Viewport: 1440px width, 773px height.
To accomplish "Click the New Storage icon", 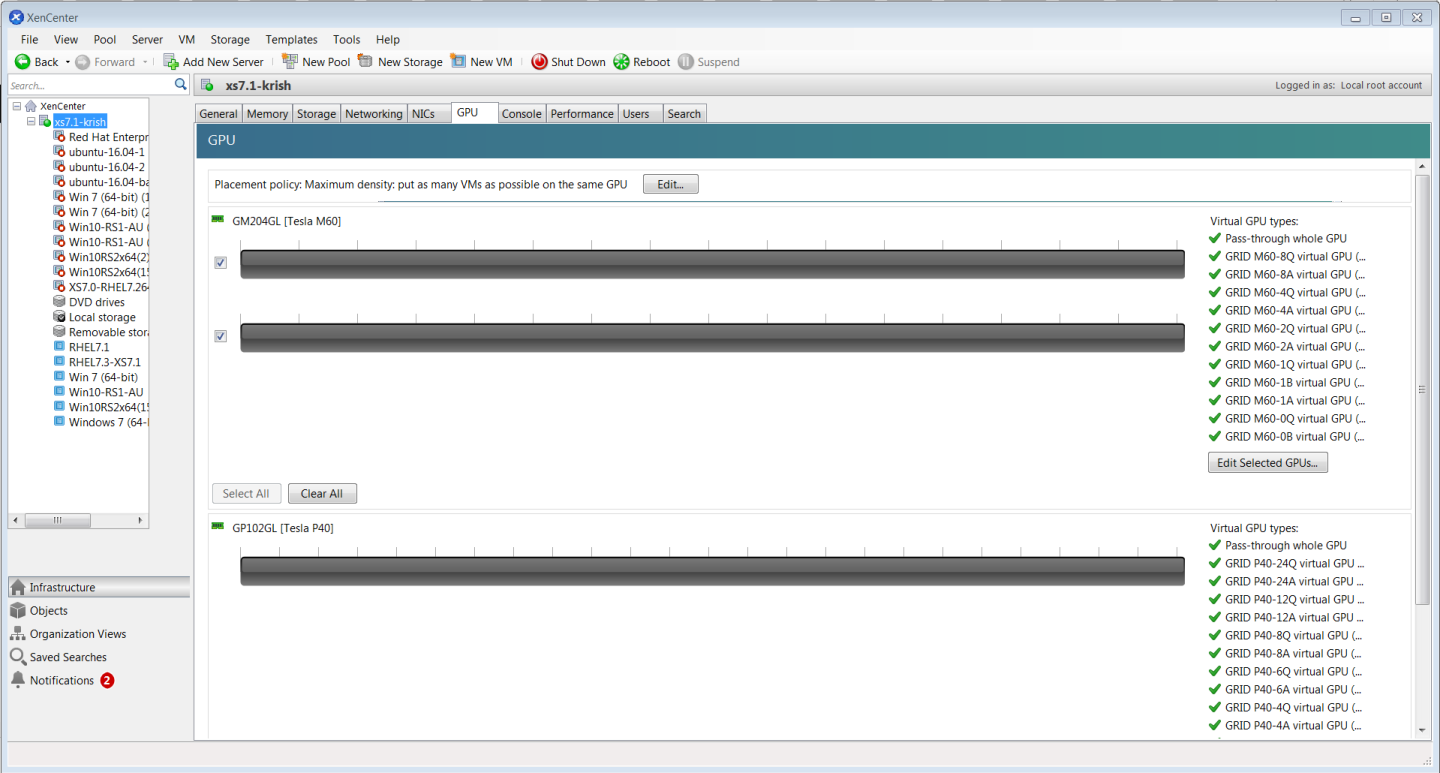I will tap(365, 61).
